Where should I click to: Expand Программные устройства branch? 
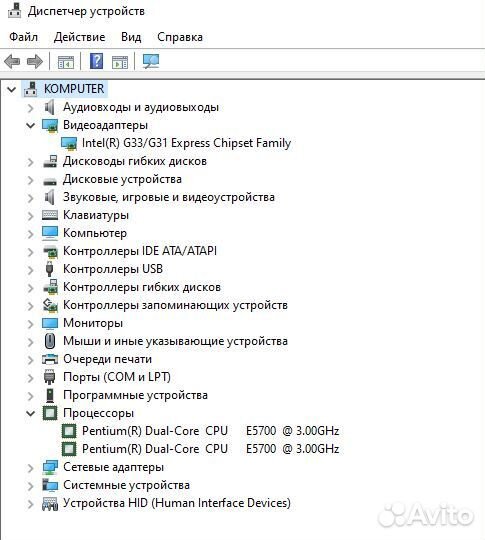point(31,396)
